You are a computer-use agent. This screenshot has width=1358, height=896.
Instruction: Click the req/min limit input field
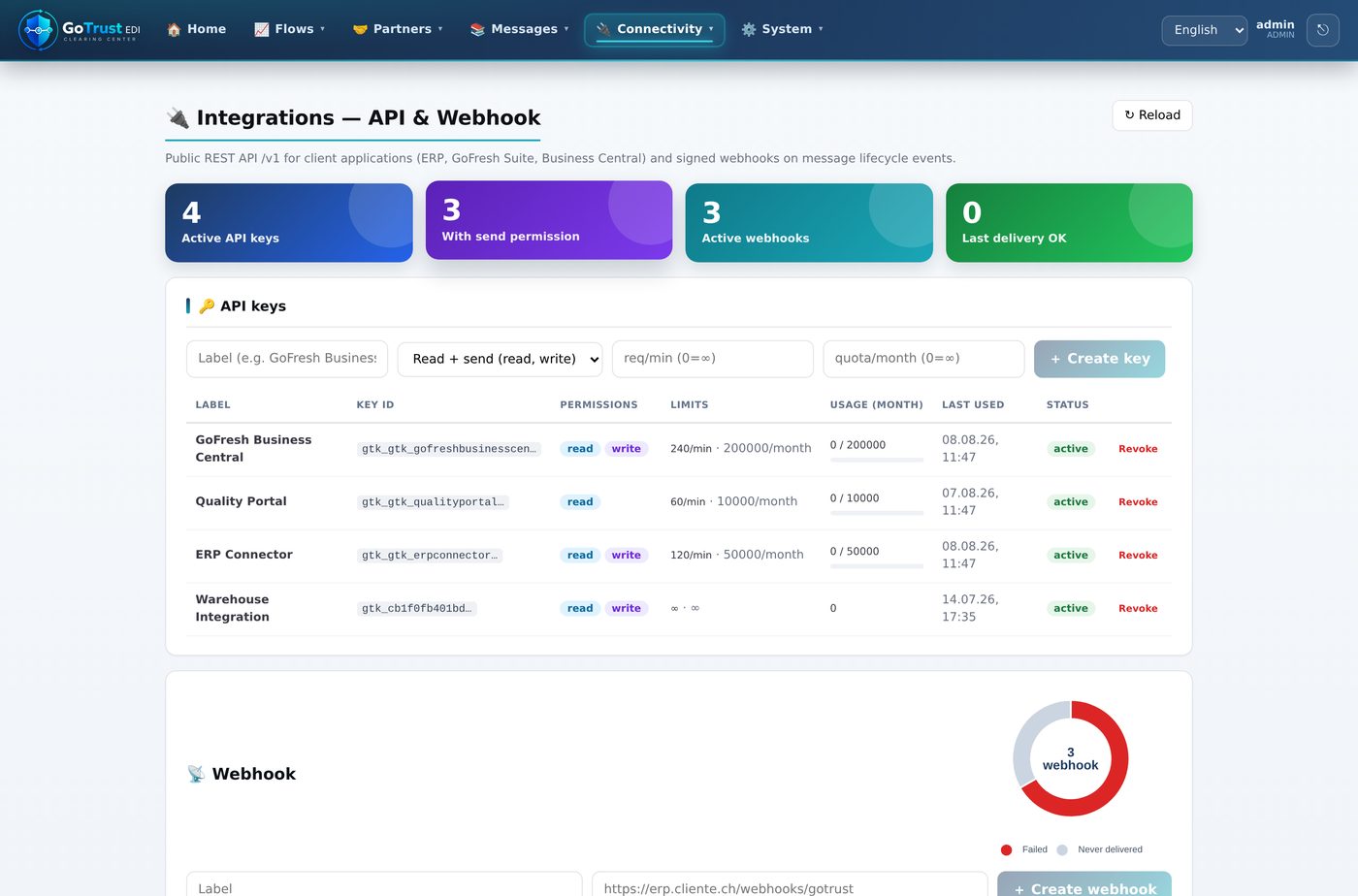click(x=713, y=359)
